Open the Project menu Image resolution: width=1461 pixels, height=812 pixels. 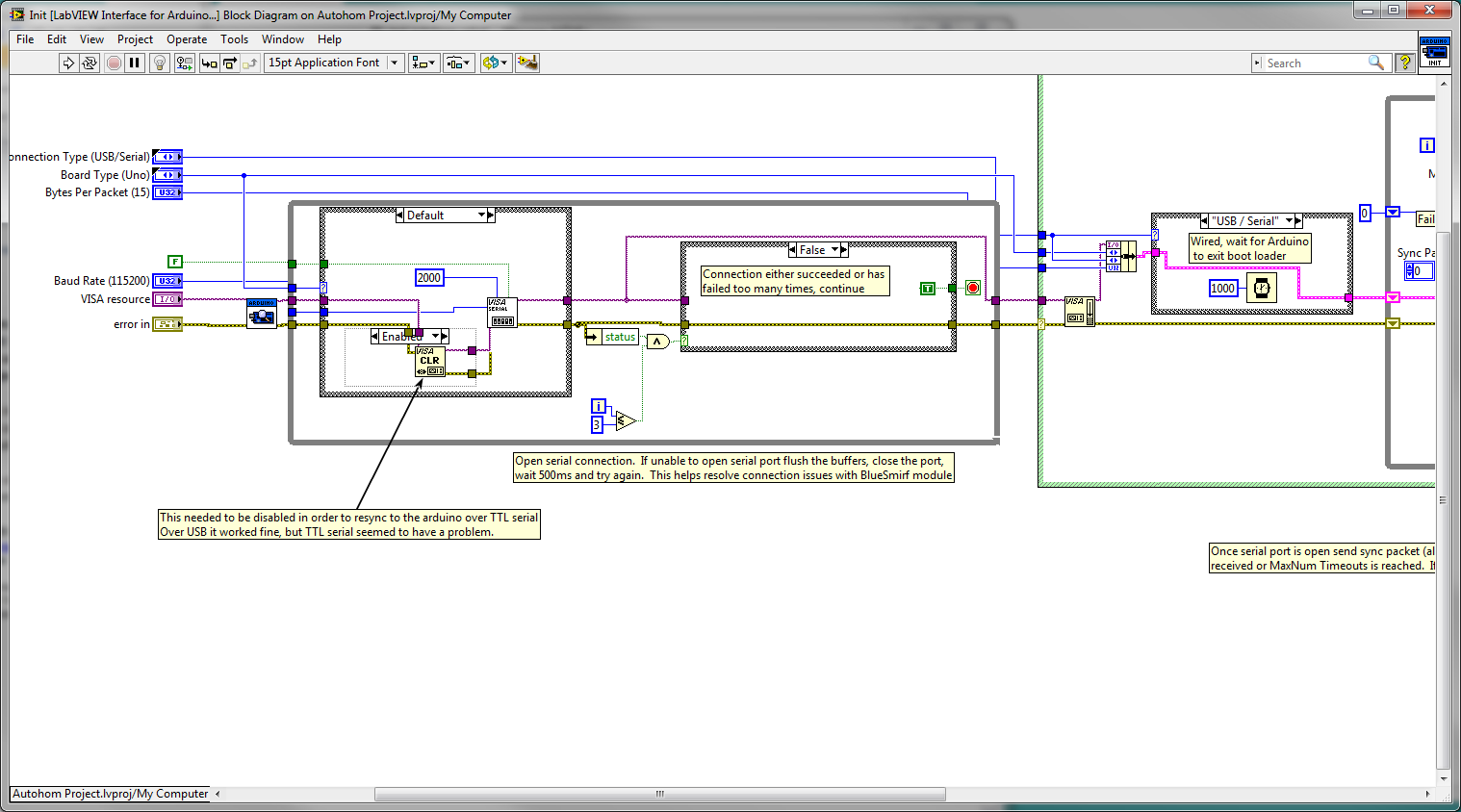[x=135, y=39]
